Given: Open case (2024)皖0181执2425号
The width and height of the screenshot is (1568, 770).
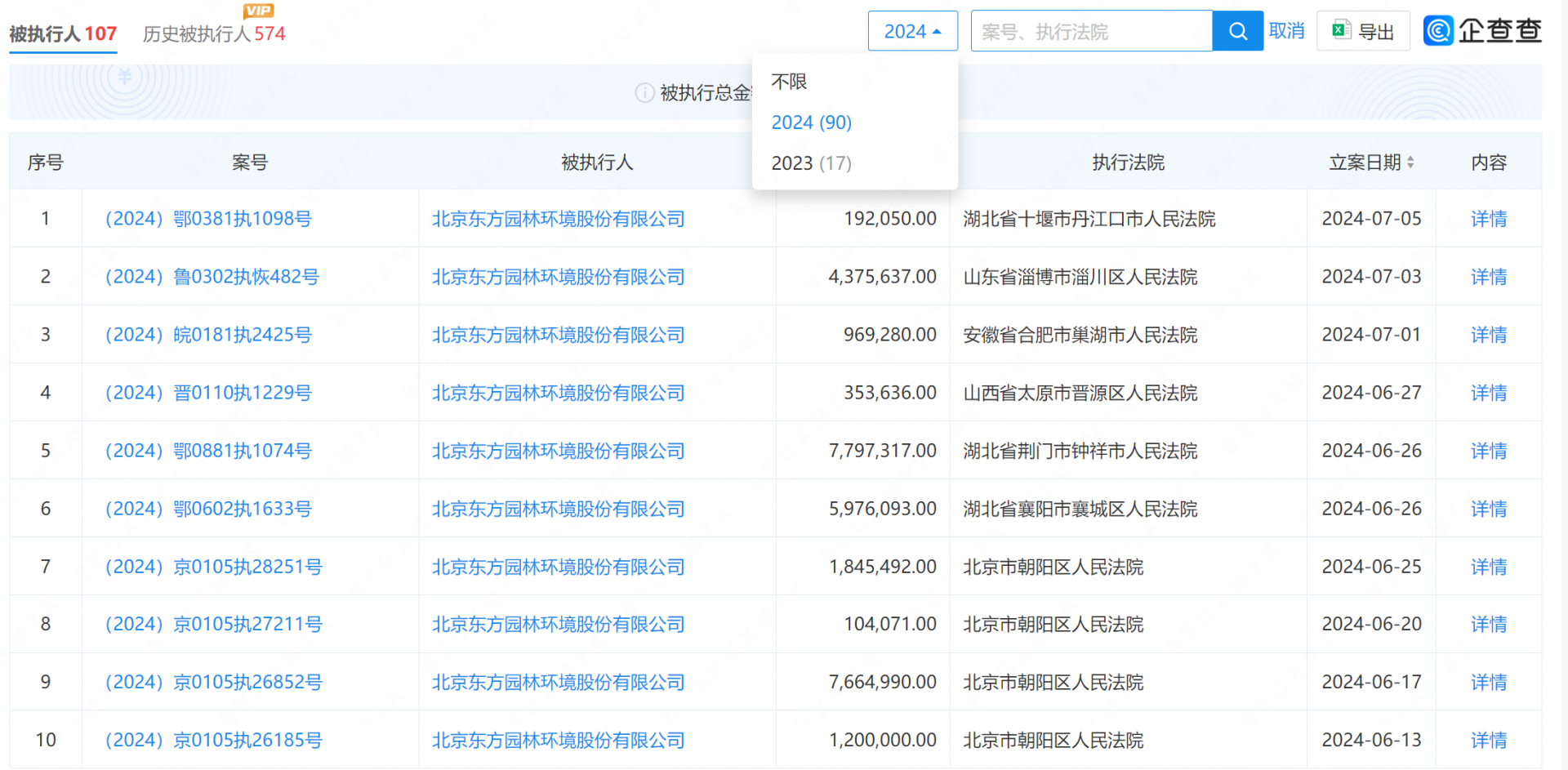Looking at the screenshot, I should coord(208,335).
